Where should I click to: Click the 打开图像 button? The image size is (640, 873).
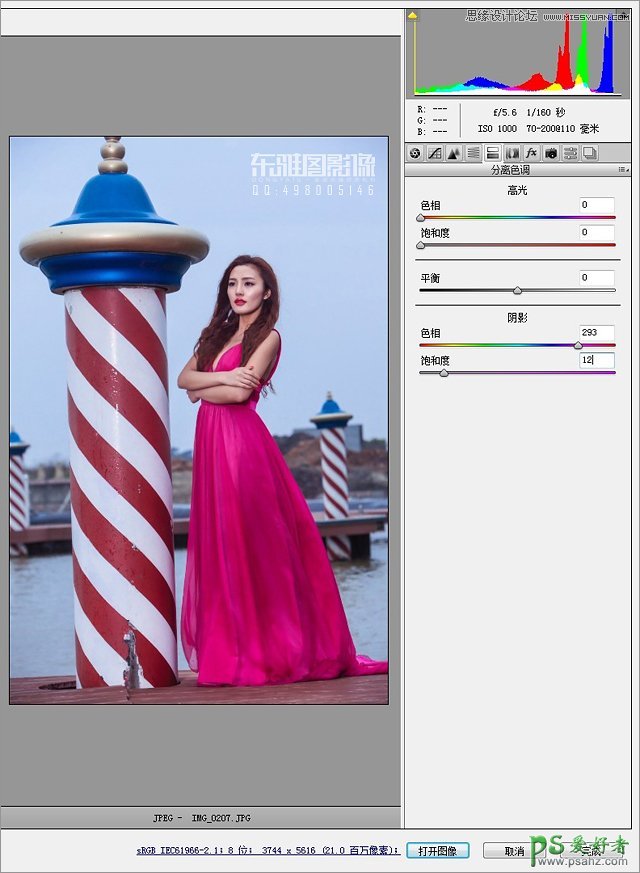(438, 850)
